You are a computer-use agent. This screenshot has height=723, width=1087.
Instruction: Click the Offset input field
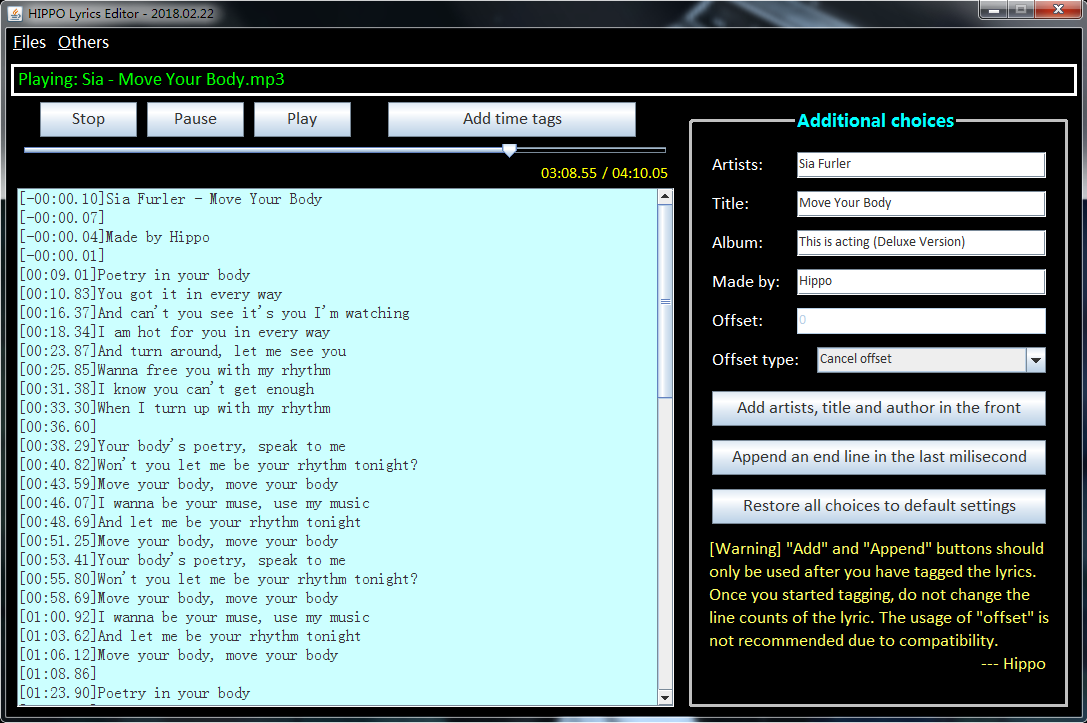tap(921, 320)
